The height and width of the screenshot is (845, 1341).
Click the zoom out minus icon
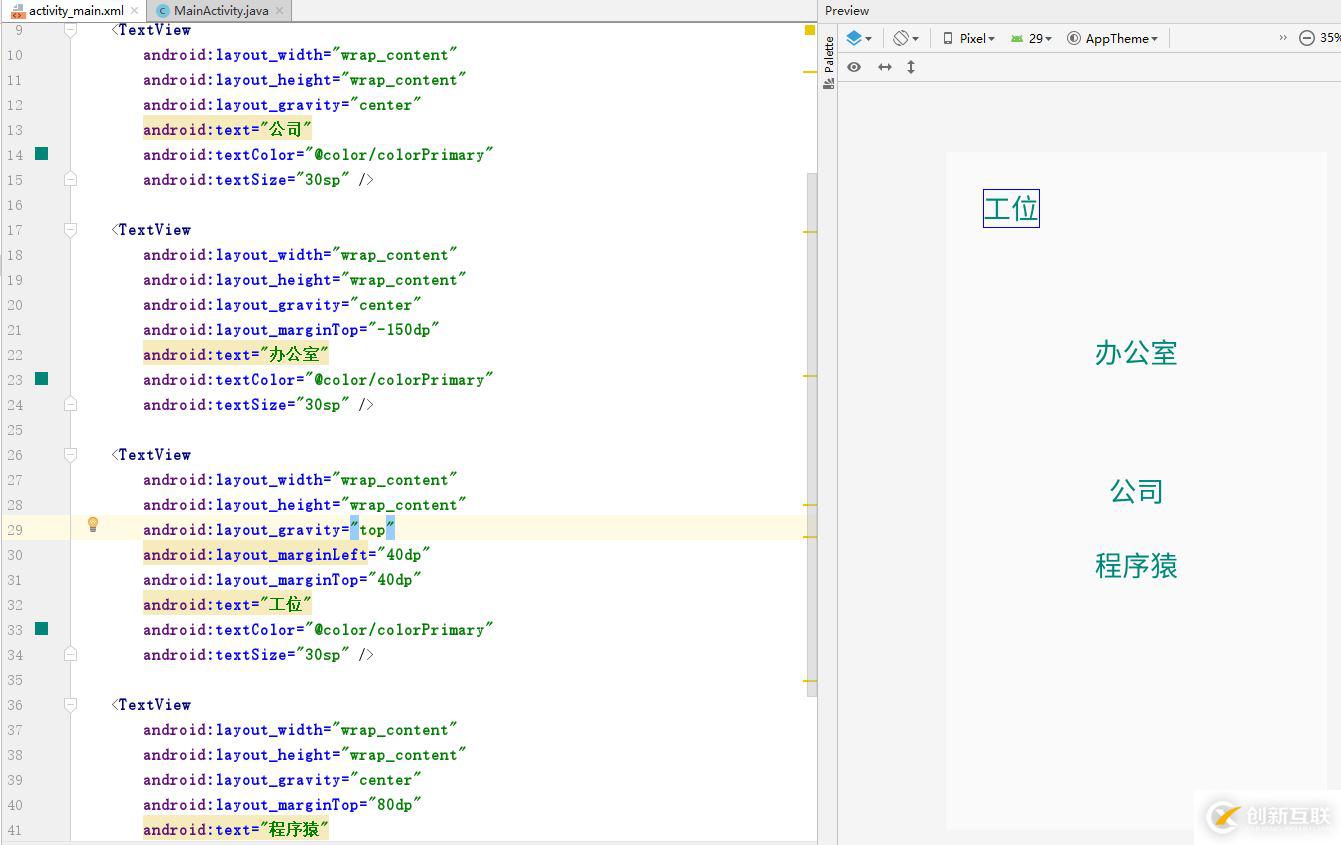(x=1306, y=38)
